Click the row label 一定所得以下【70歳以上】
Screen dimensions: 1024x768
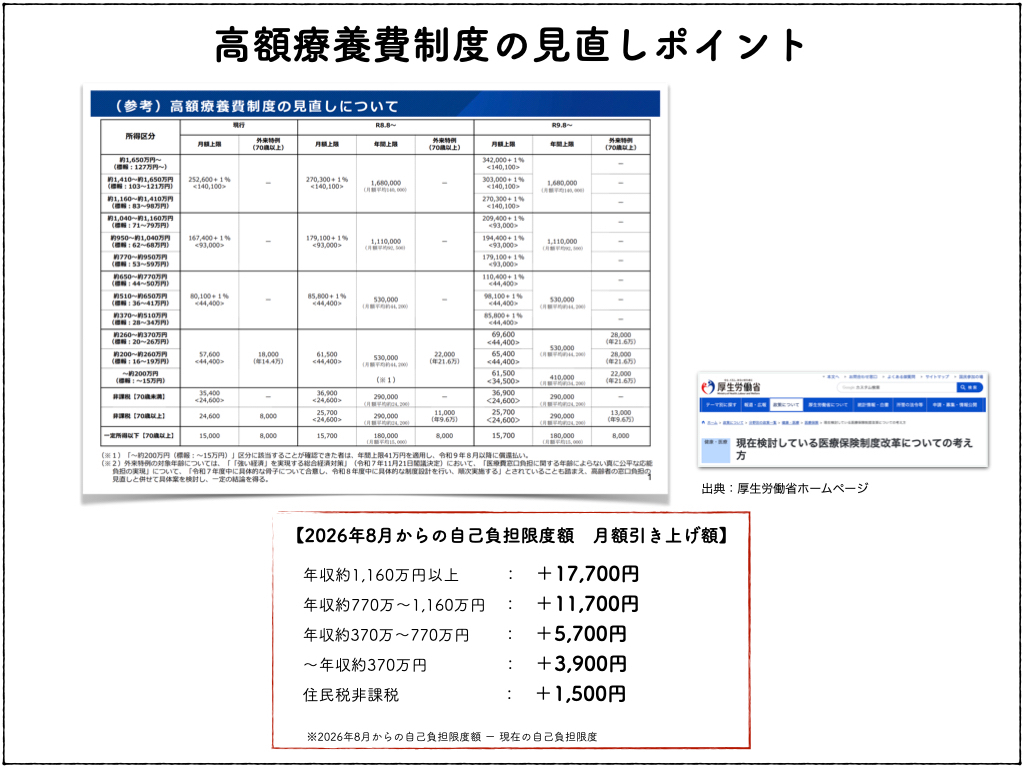139,436
